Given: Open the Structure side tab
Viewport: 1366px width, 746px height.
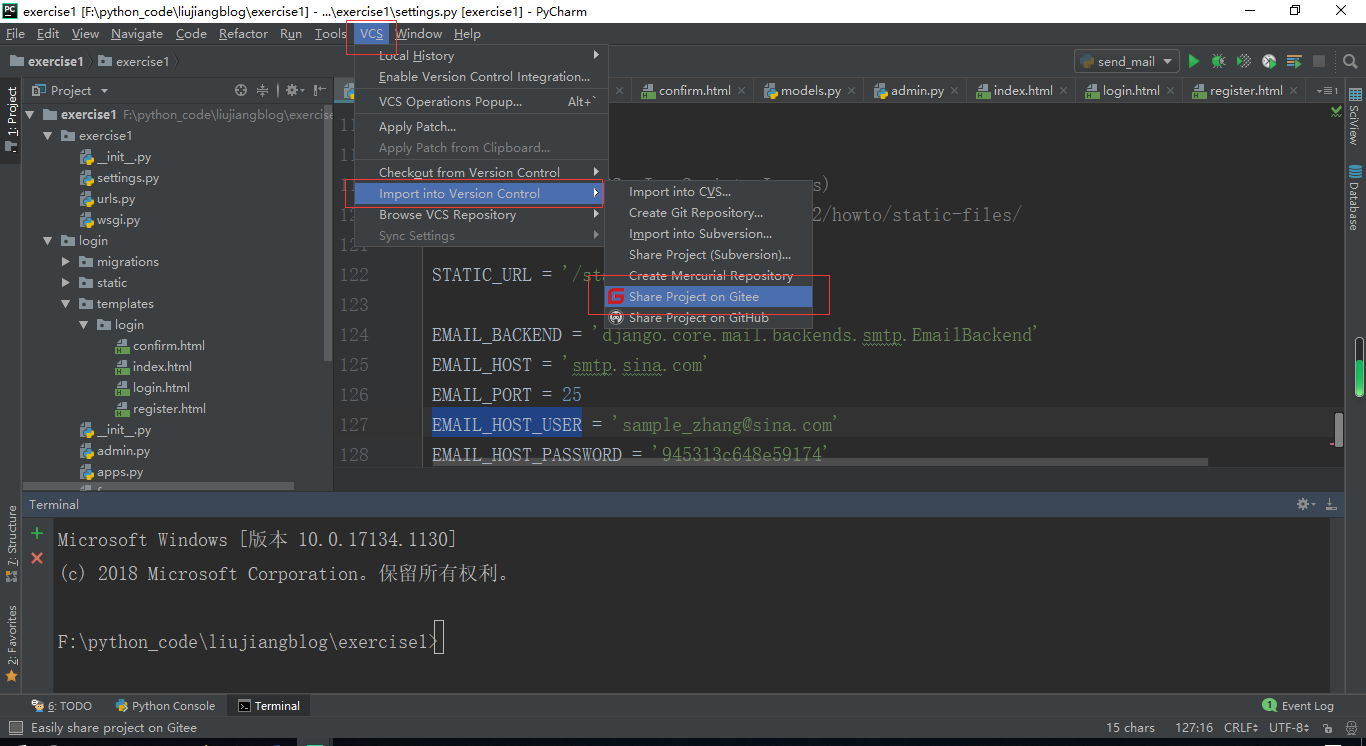Looking at the screenshot, I should point(12,543).
